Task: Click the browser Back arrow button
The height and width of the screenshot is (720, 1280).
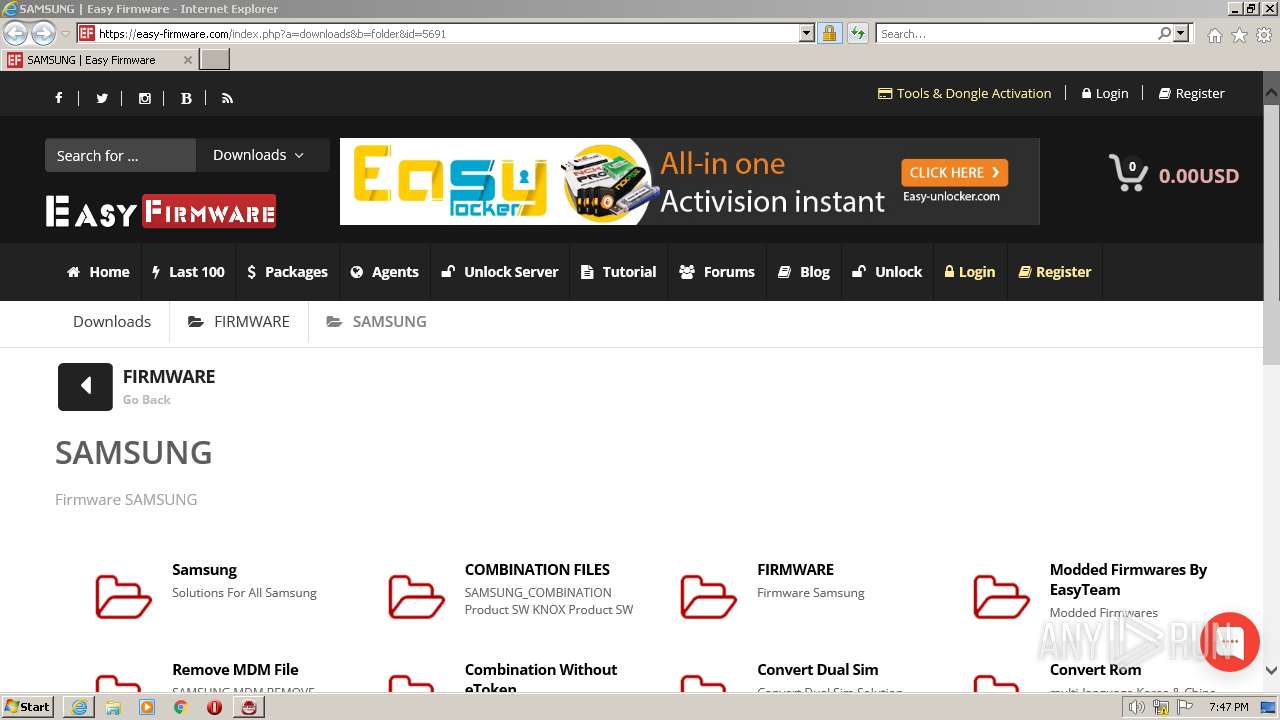Action: [16, 33]
